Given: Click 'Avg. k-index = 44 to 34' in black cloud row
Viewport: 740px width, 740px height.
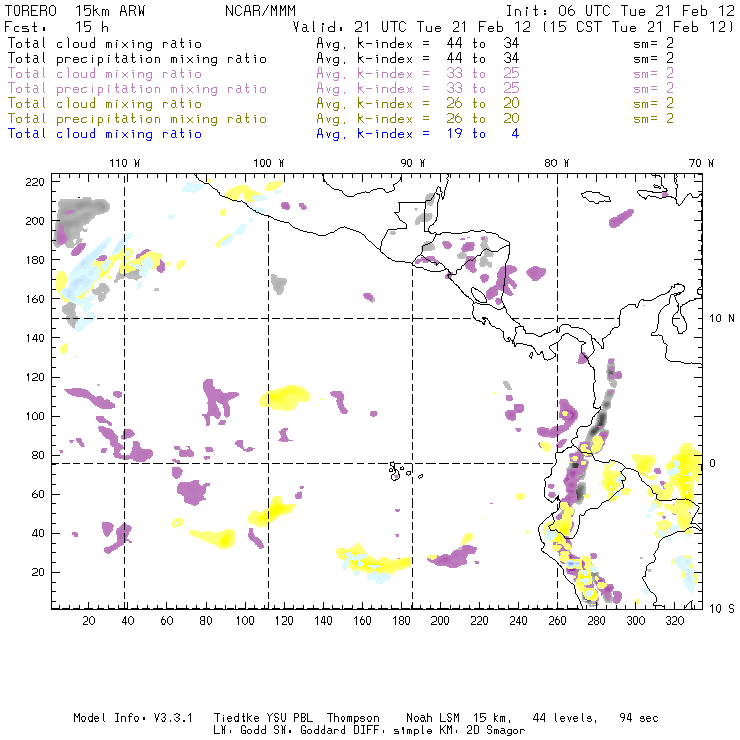Looking at the screenshot, I should (418, 43).
